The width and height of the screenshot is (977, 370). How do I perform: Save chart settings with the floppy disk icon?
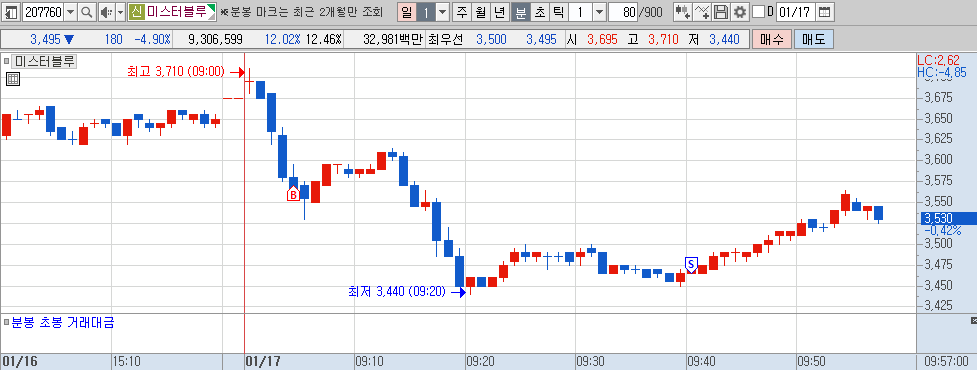click(721, 11)
